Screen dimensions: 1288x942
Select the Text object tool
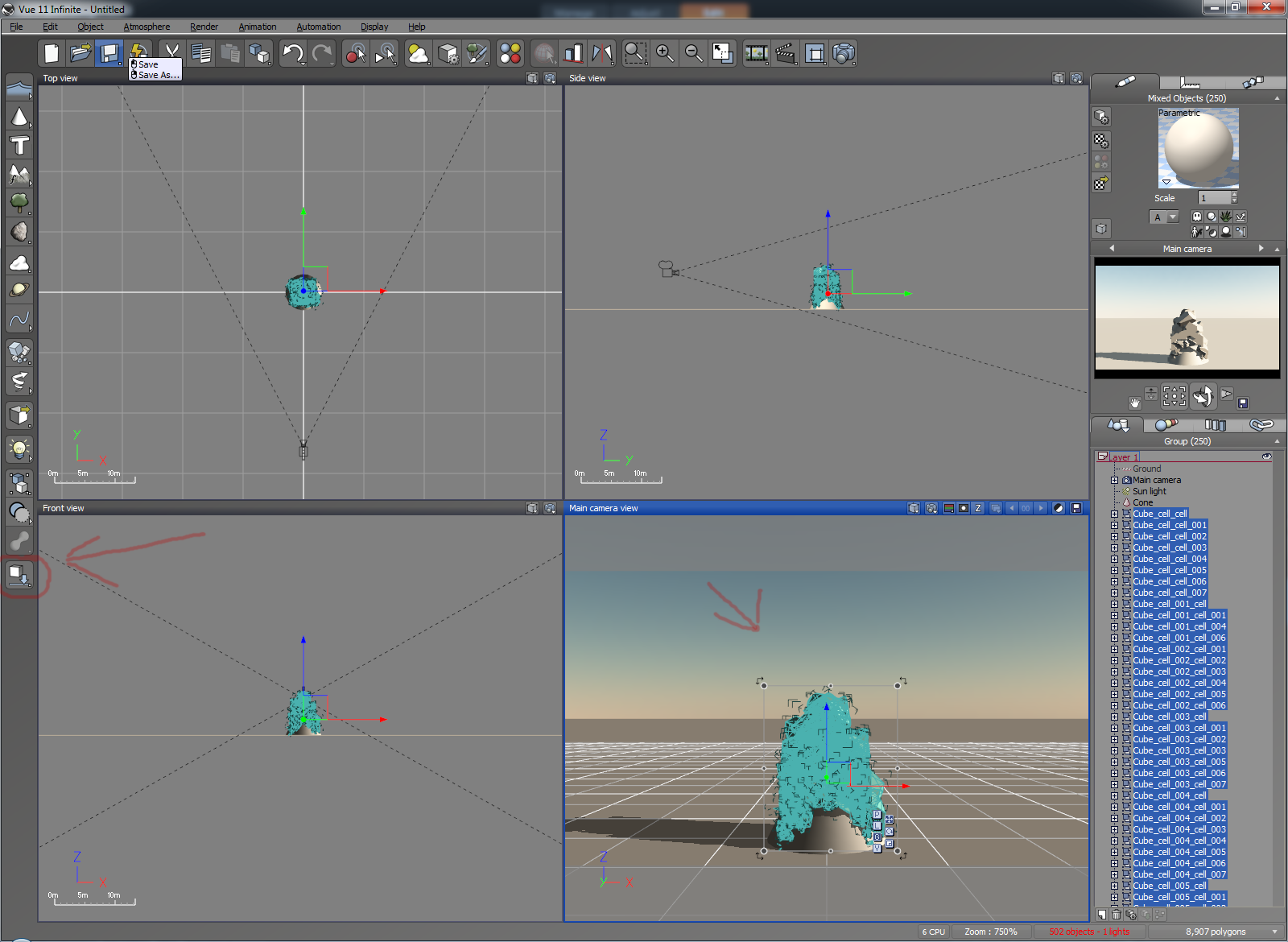[x=19, y=146]
